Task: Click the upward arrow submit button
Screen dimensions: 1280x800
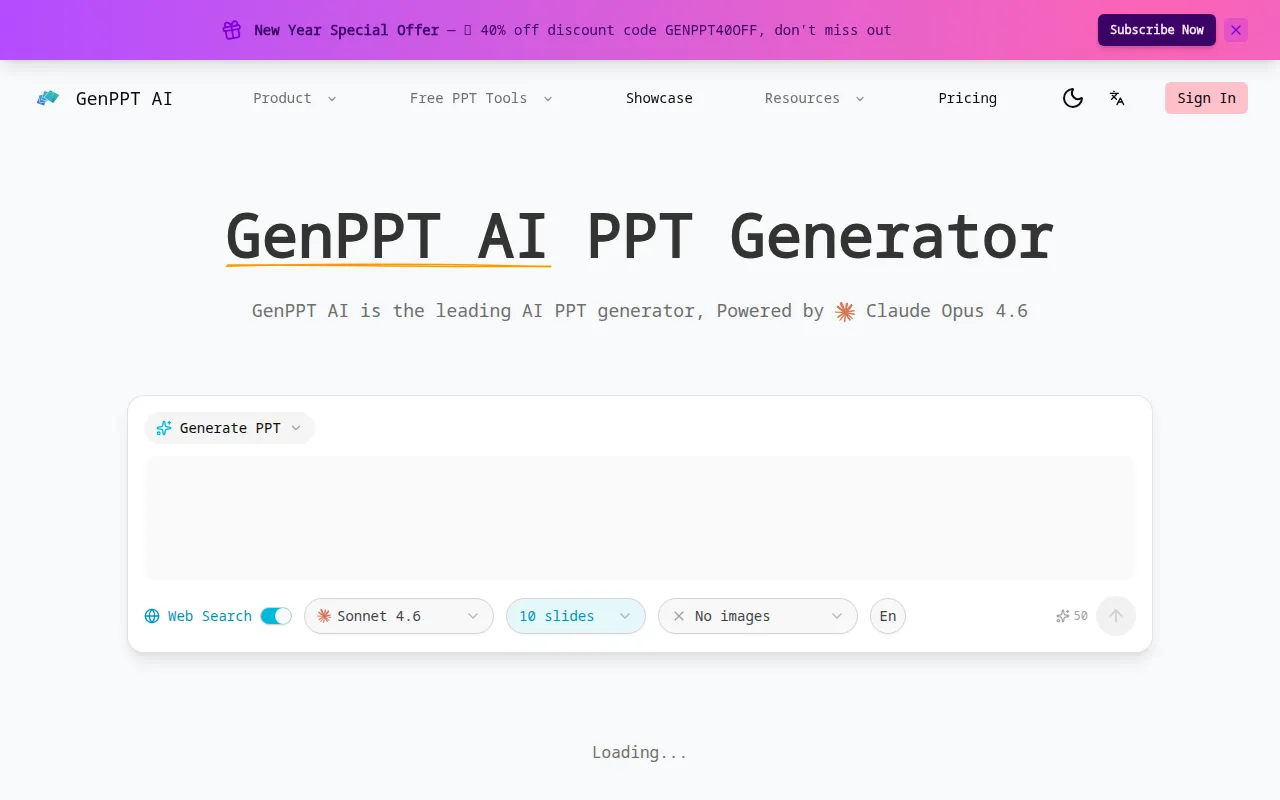Action: click(1116, 616)
